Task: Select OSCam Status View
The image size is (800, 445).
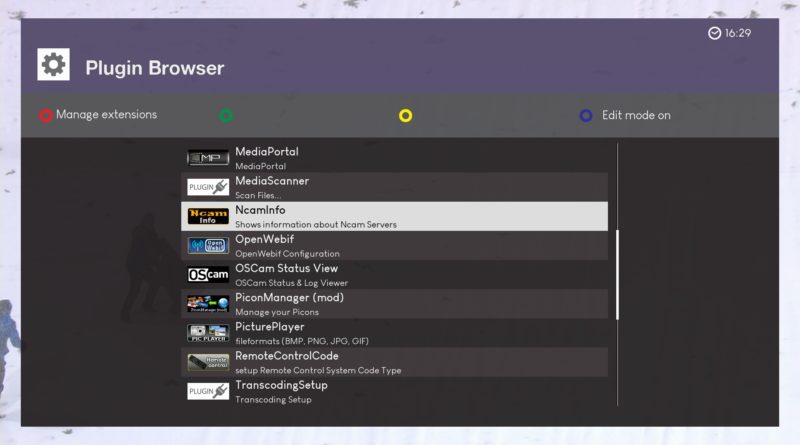Action: [x=286, y=268]
